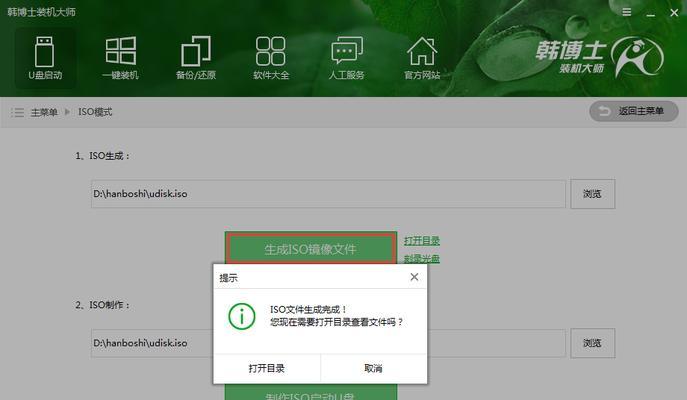Click 返回主菜单 button
Viewport: 687px width, 400px height.
click(x=634, y=111)
